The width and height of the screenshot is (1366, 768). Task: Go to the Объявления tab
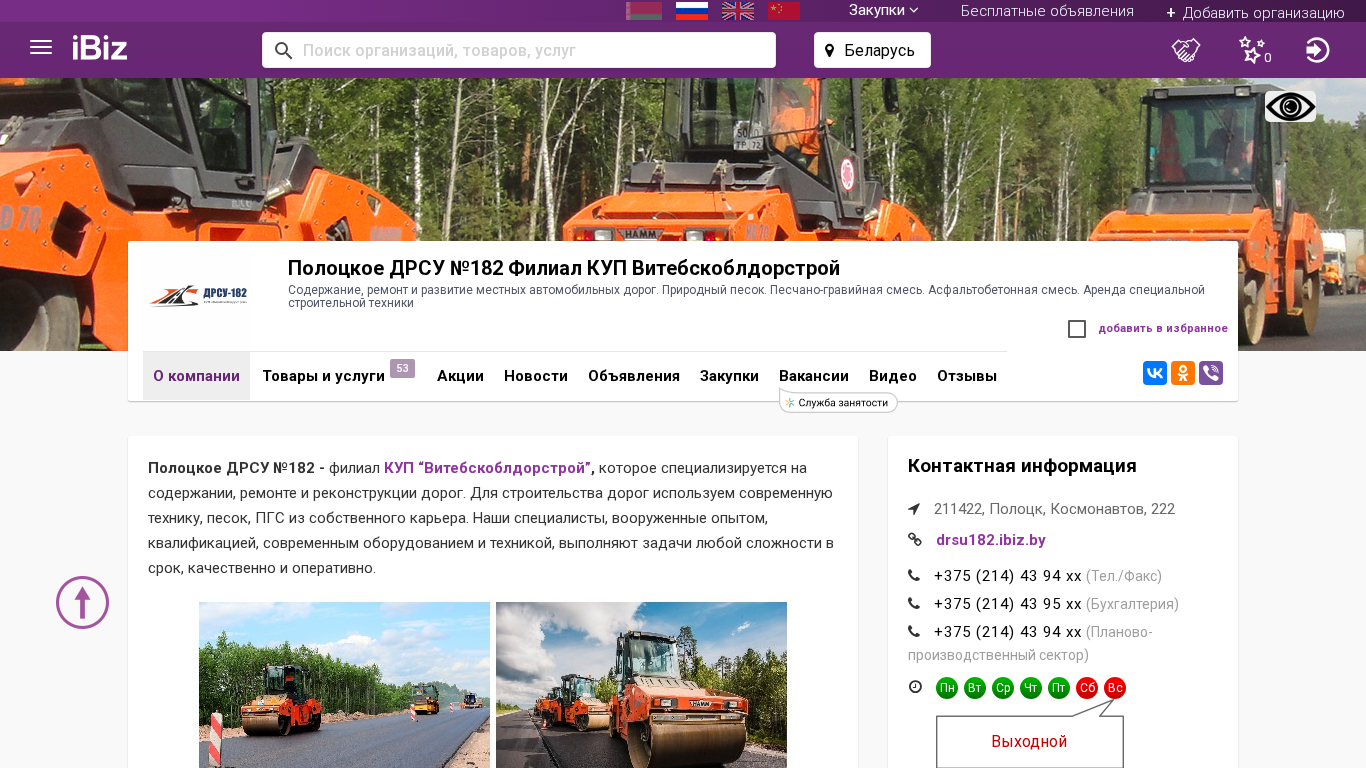click(x=634, y=376)
